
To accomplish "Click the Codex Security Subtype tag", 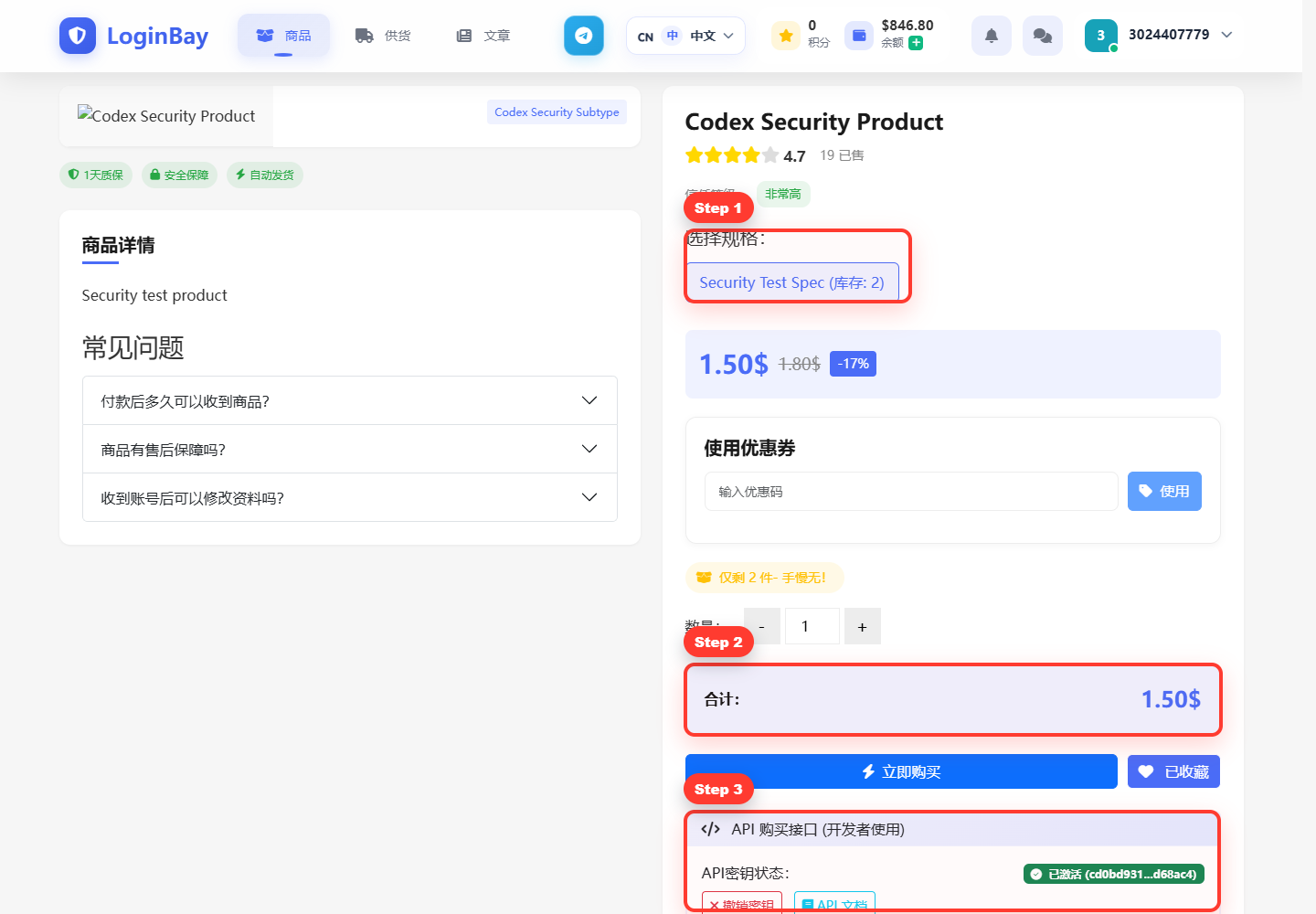I will tap(557, 112).
